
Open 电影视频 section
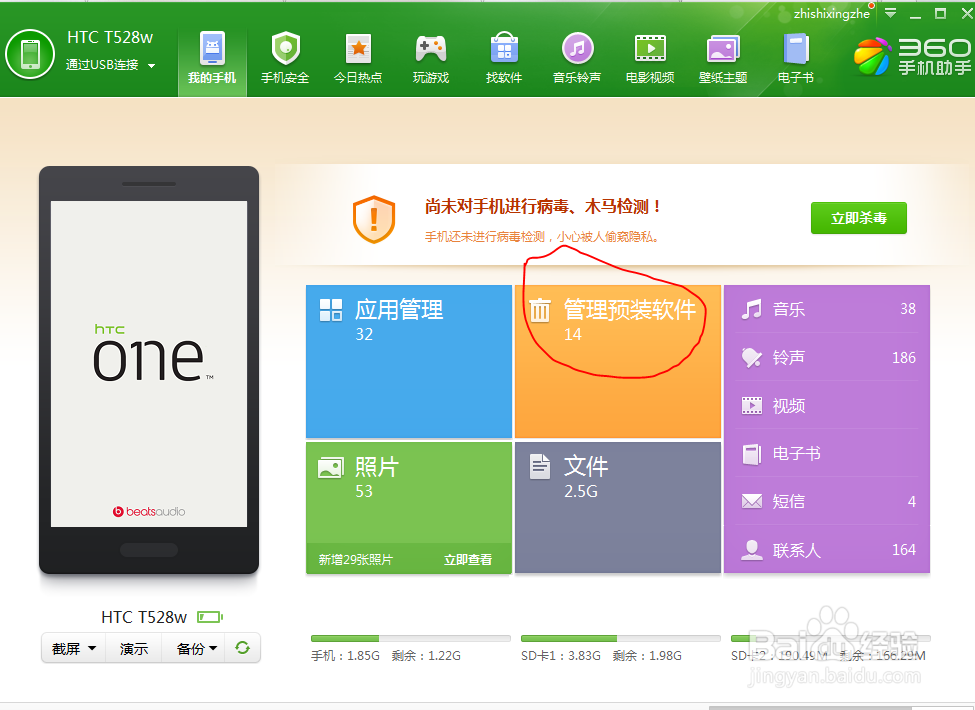point(650,58)
